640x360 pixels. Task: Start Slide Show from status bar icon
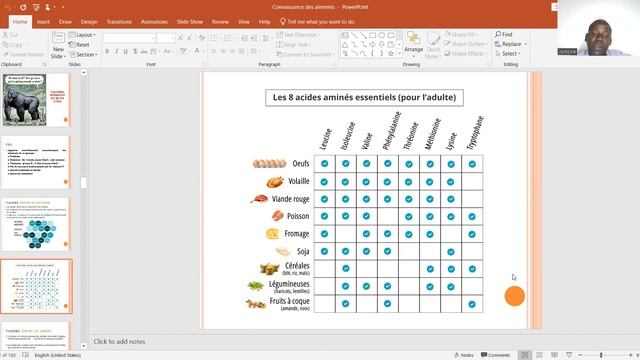tap(569, 355)
